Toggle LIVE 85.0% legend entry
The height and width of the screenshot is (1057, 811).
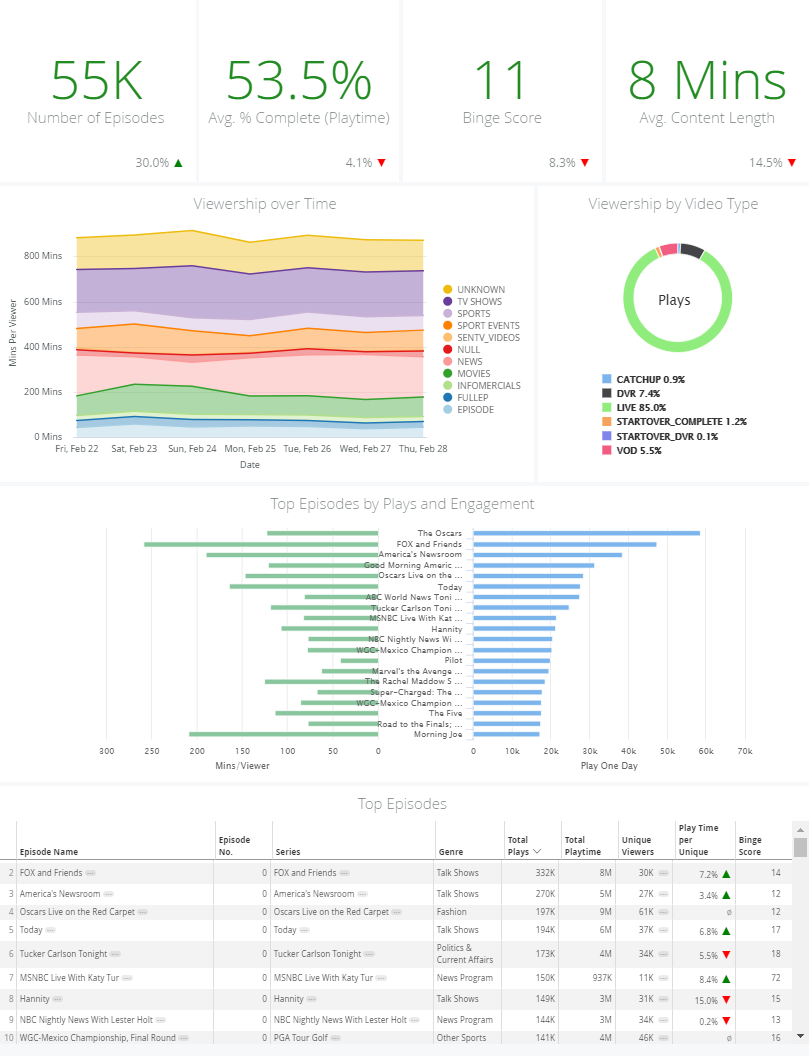[x=634, y=408]
